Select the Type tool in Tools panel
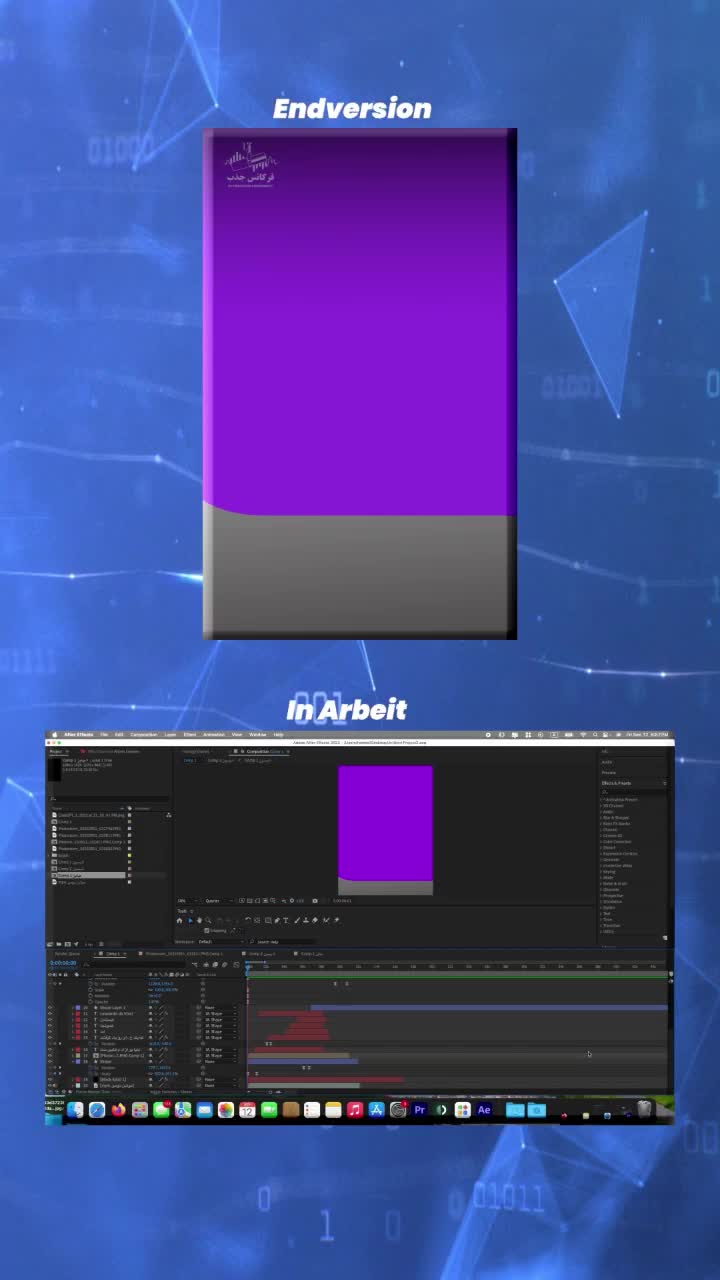Image resolution: width=720 pixels, height=1280 pixels. click(x=285, y=920)
